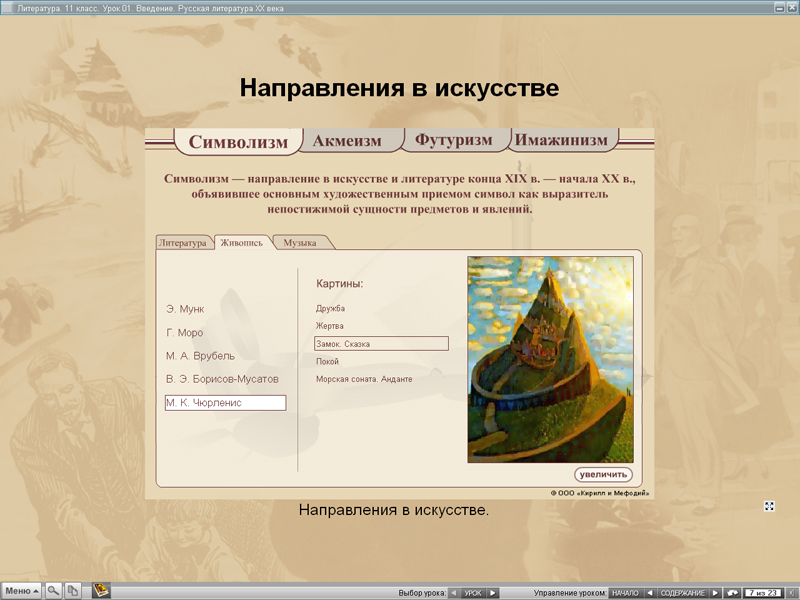
Task: Step back with arrow before СОДЕРЖАНИЕ
Action: (x=650, y=590)
